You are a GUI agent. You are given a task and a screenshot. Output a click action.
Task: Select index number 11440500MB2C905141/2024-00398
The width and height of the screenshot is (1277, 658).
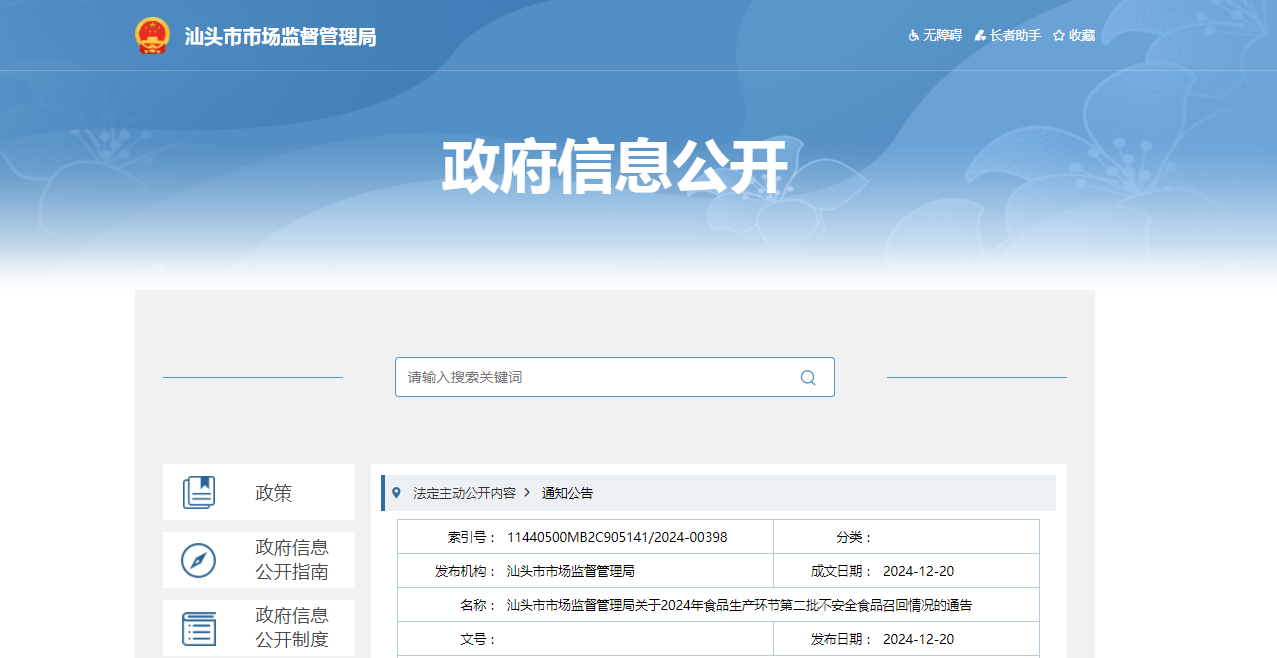[x=617, y=537]
